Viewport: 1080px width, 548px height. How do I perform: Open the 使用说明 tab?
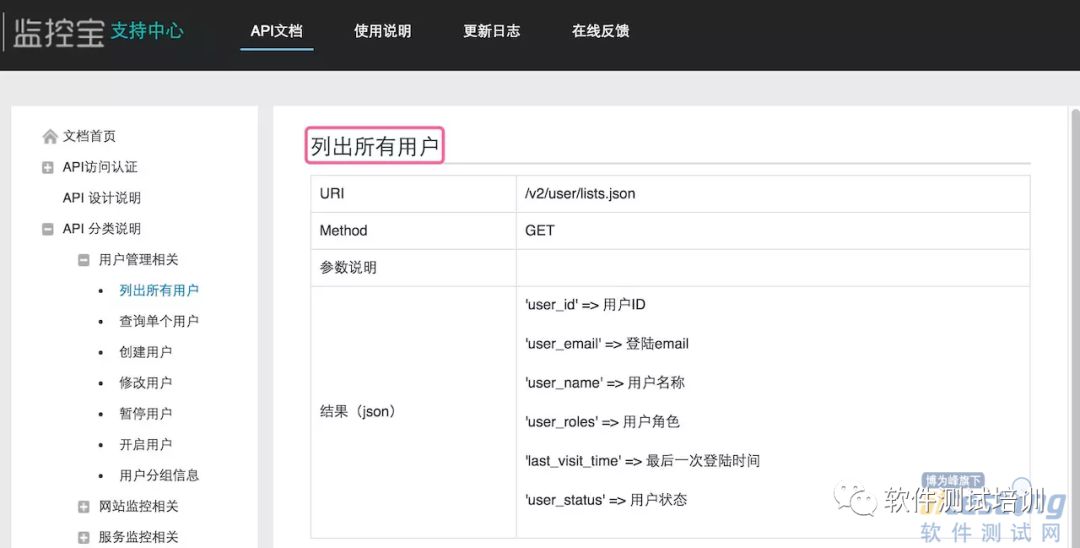382,31
